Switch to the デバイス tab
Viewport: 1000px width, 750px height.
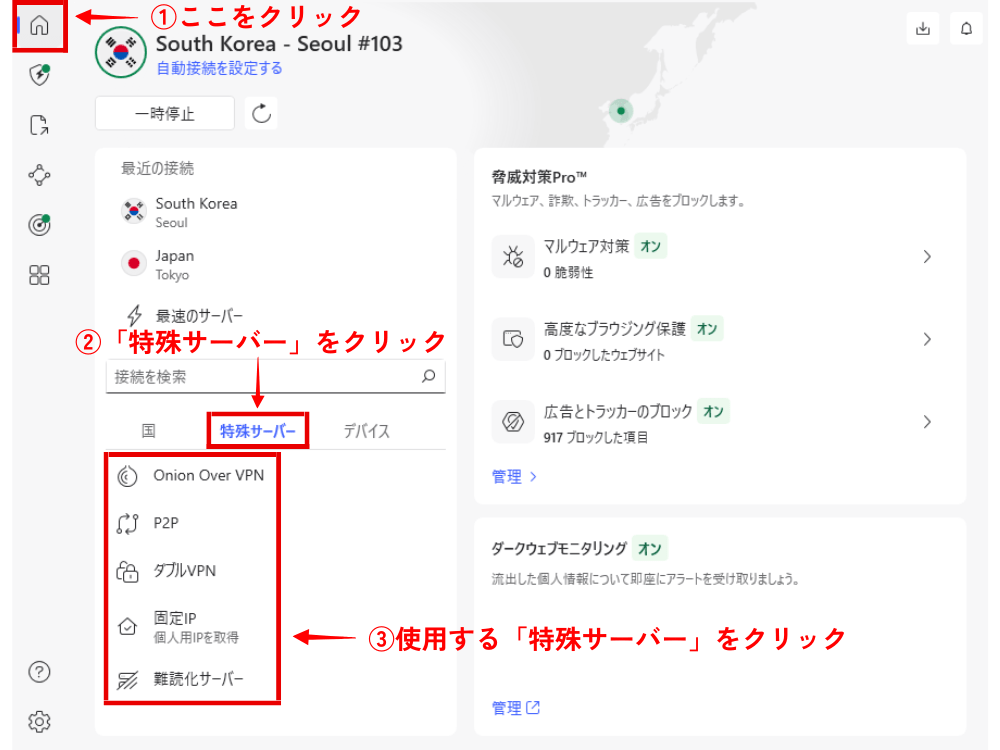point(366,431)
